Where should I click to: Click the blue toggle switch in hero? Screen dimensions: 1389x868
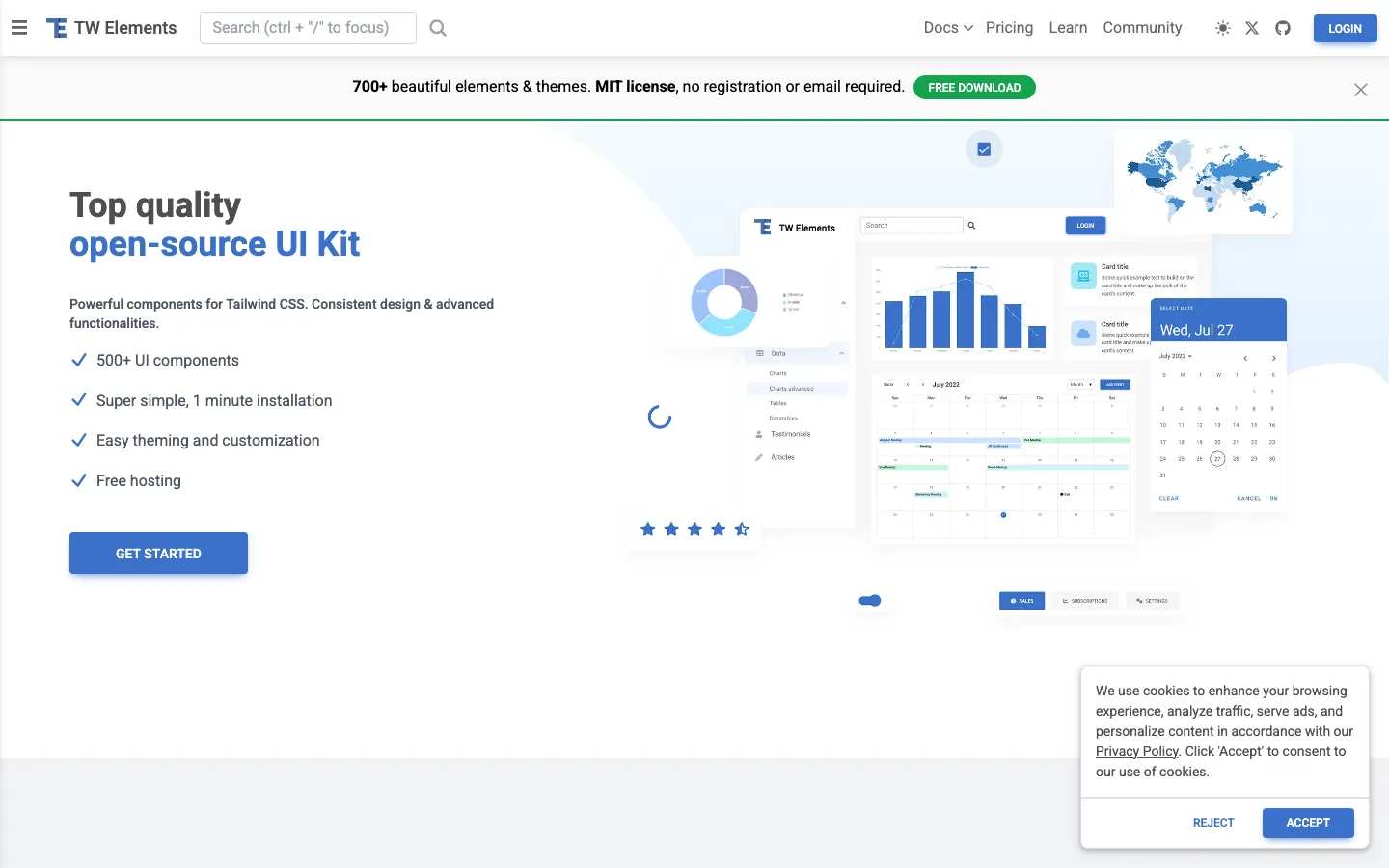[870, 601]
